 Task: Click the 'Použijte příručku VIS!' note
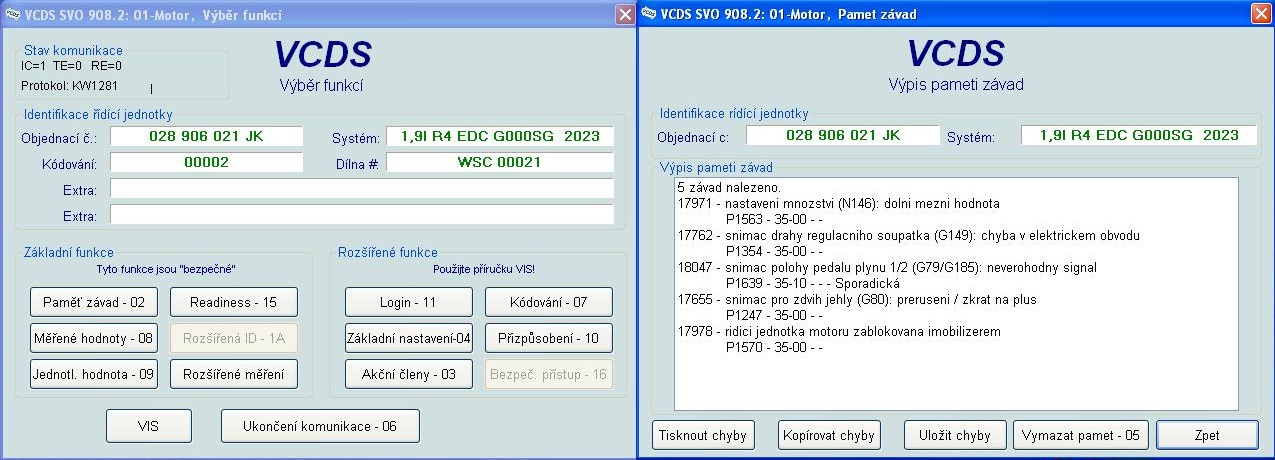(x=484, y=269)
